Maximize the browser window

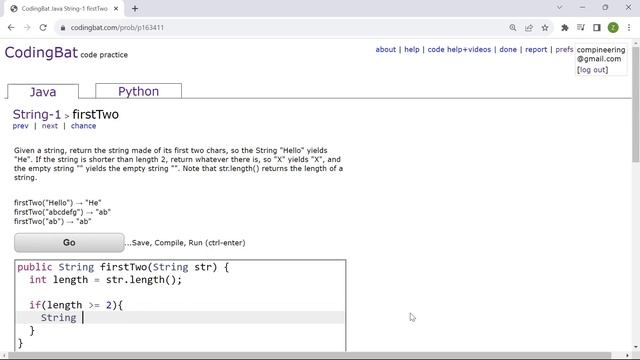pos(605,7)
